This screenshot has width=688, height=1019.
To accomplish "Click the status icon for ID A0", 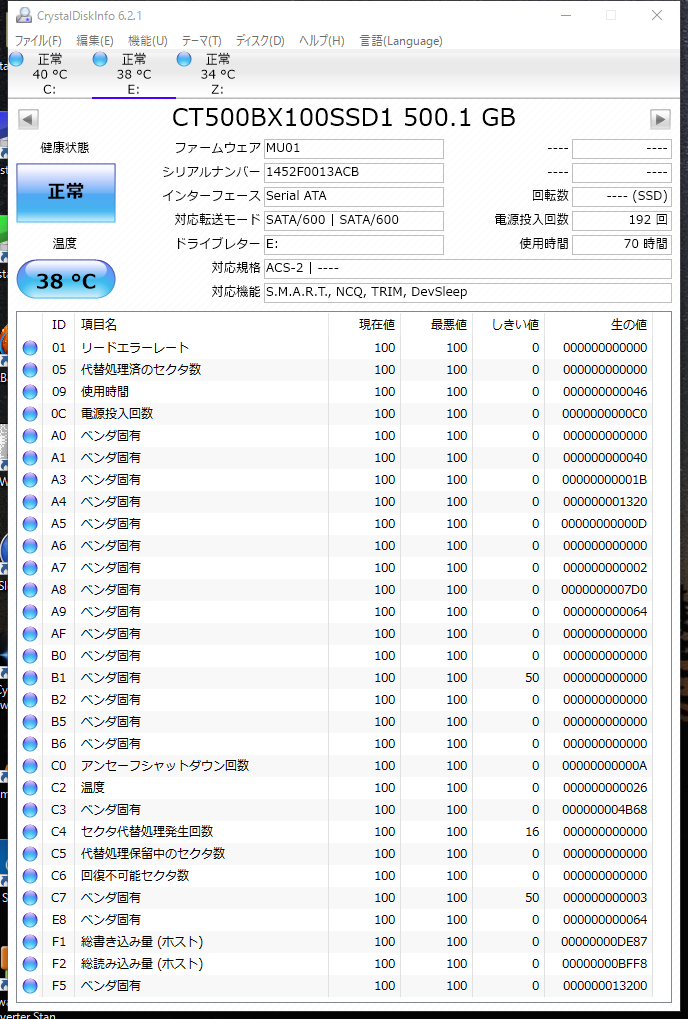I will tap(30, 436).
